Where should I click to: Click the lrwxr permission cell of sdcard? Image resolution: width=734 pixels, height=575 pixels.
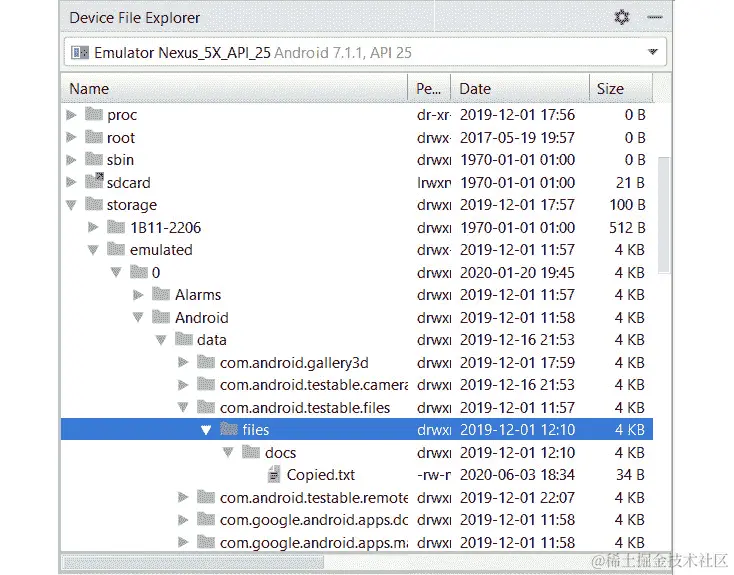(434, 183)
